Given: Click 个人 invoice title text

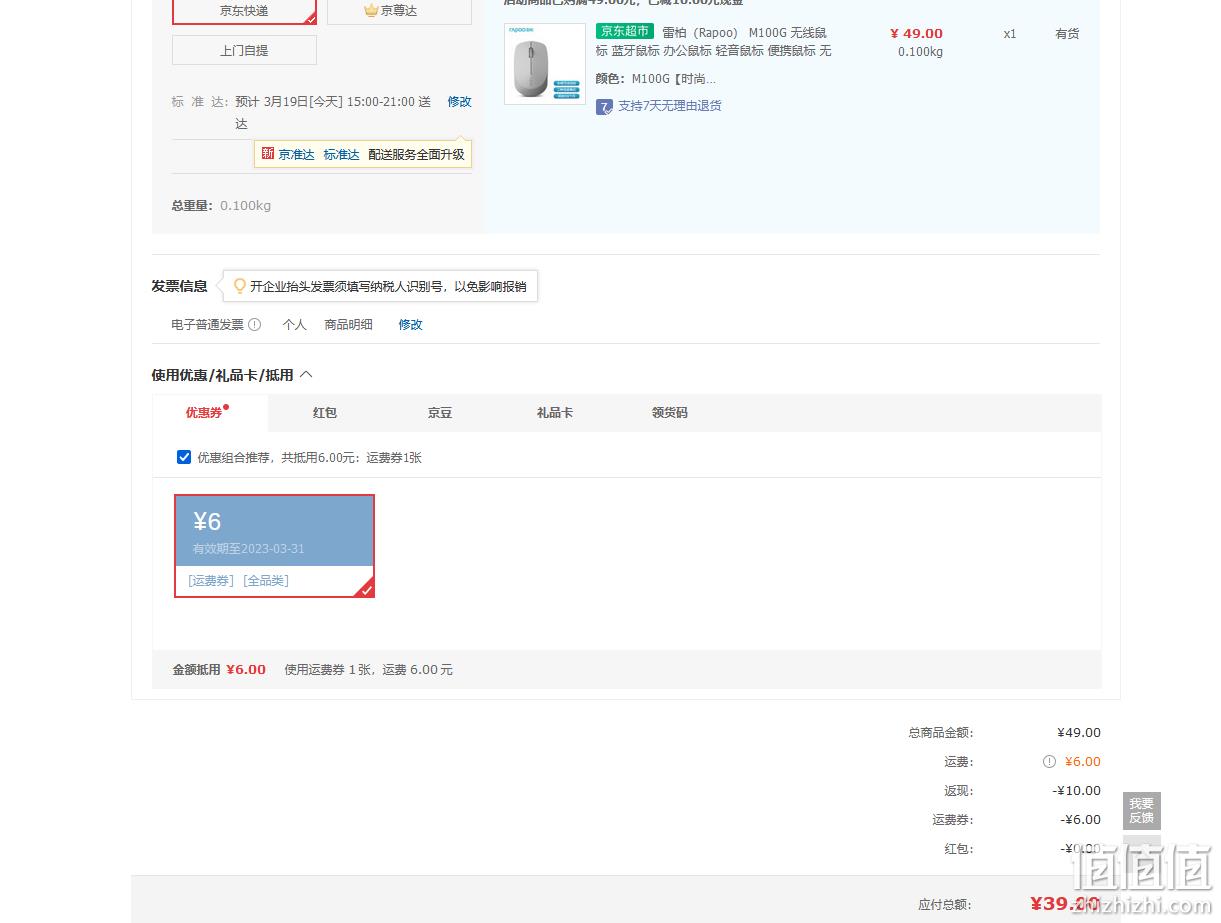Looking at the screenshot, I should (294, 325).
